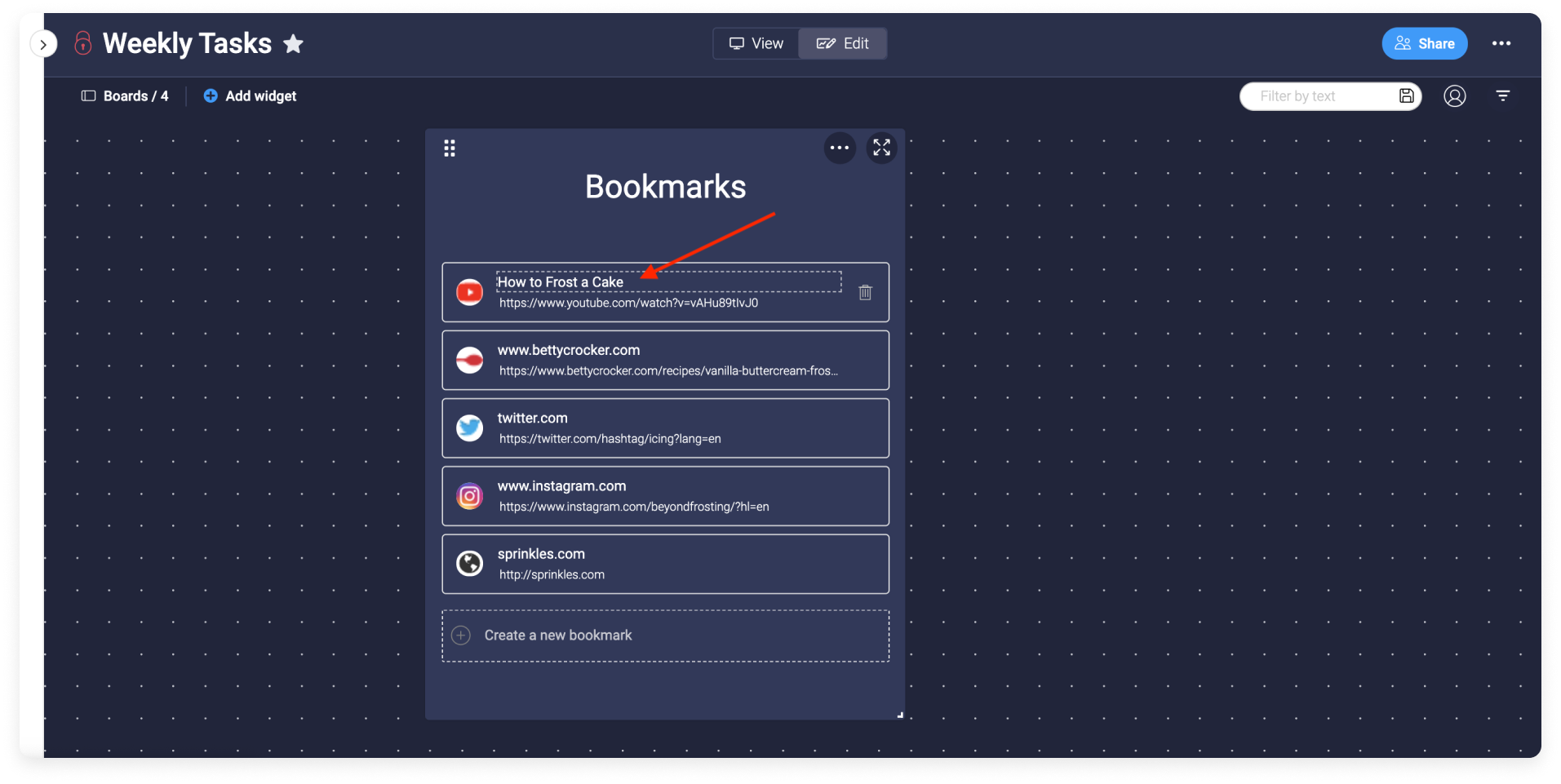Open the dashboard three-dot options menu
The width and height of the screenshot is (1561, 784).
[x=1501, y=43]
